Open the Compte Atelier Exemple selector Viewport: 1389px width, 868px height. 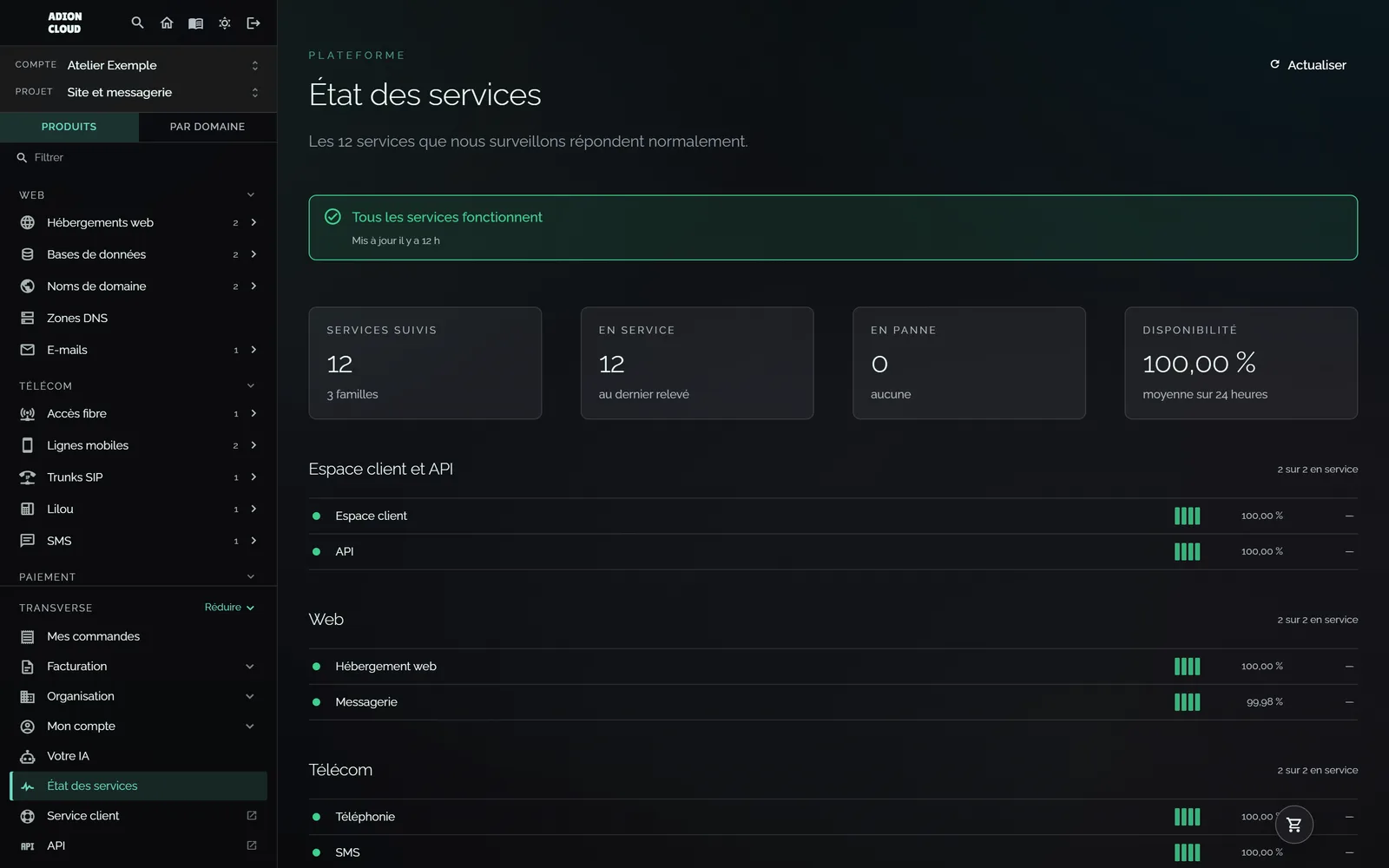click(x=139, y=65)
